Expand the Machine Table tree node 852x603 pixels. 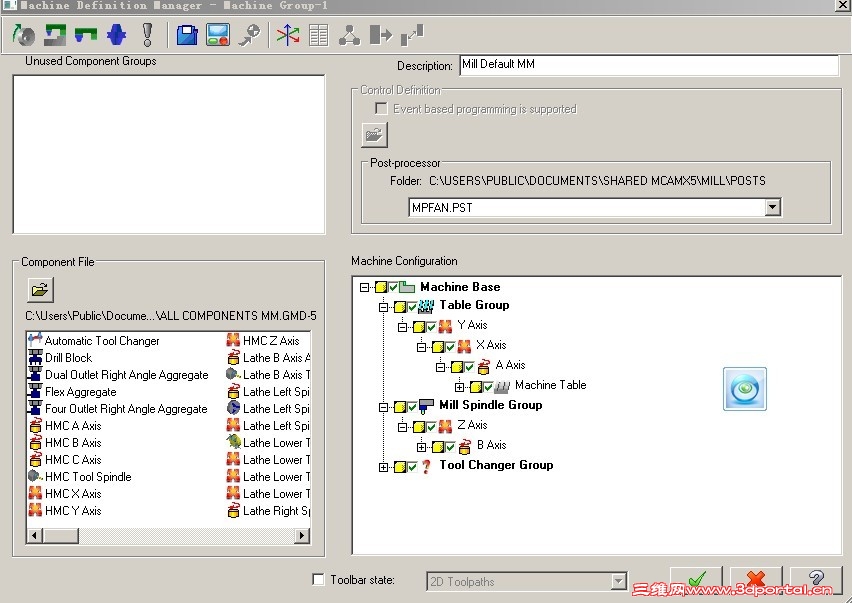click(460, 387)
